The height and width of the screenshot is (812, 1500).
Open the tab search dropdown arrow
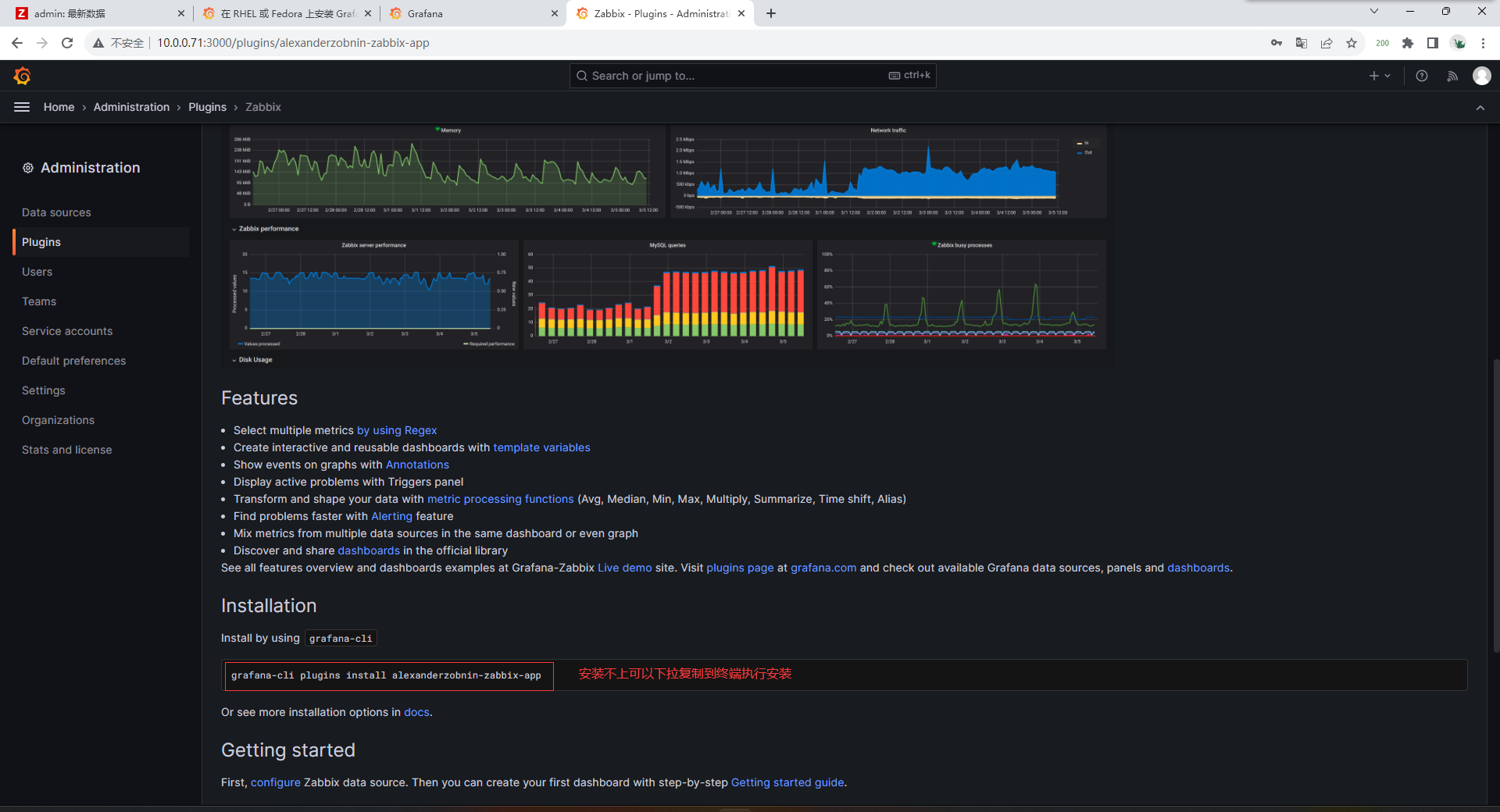point(1374,11)
